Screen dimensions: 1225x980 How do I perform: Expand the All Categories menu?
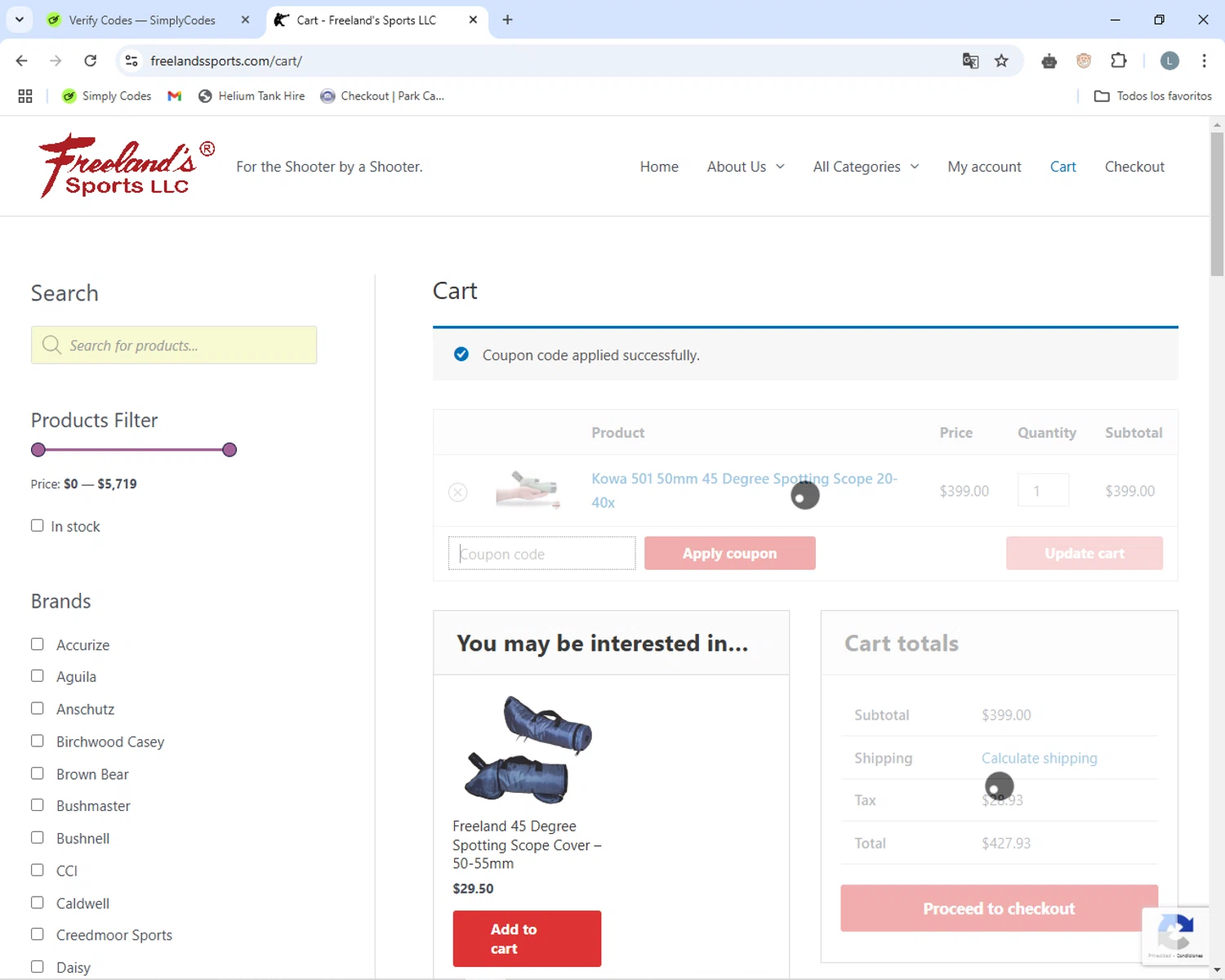click(x=866, y=167)
